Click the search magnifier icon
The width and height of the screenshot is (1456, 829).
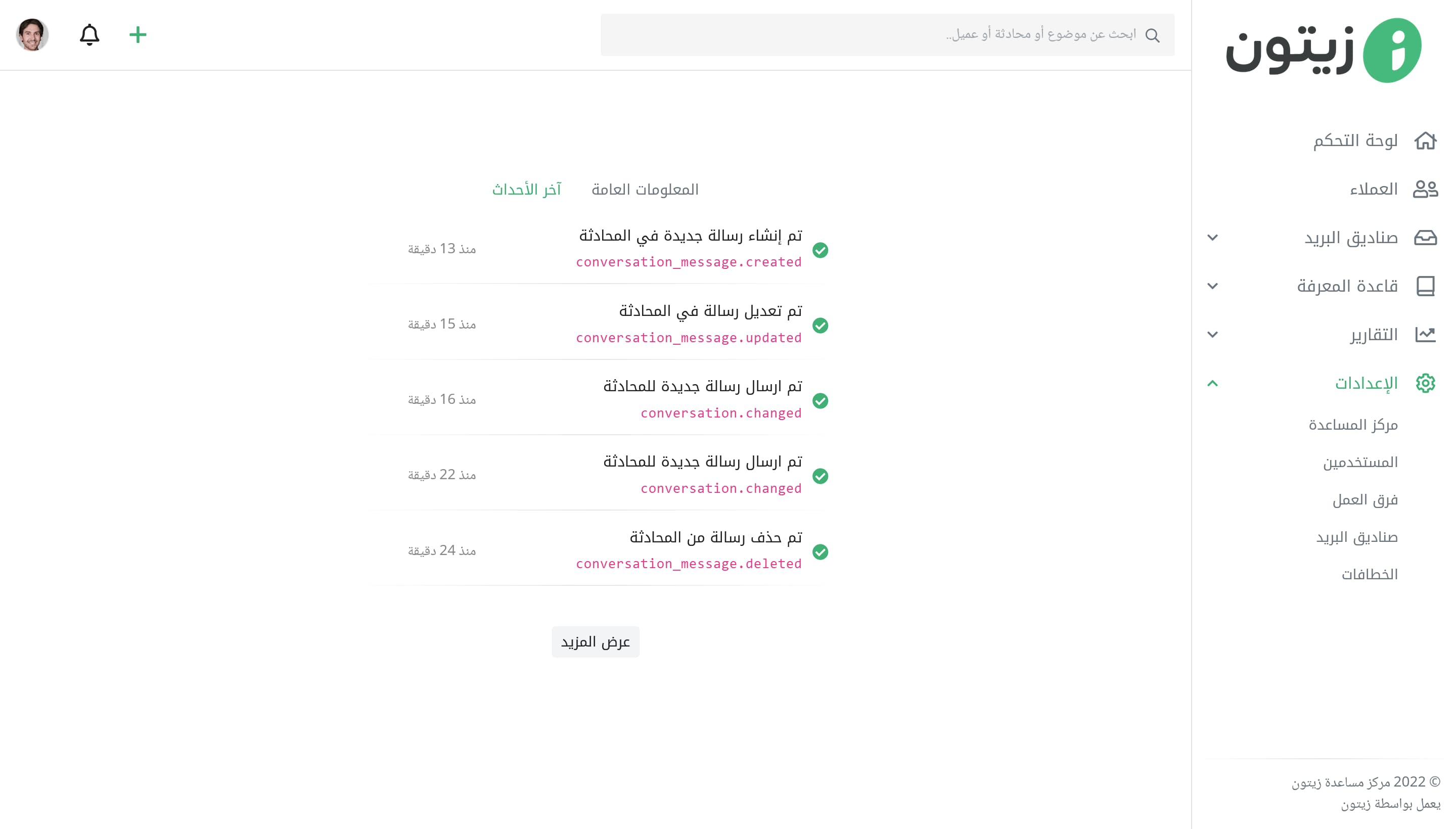coord(1152,35)
